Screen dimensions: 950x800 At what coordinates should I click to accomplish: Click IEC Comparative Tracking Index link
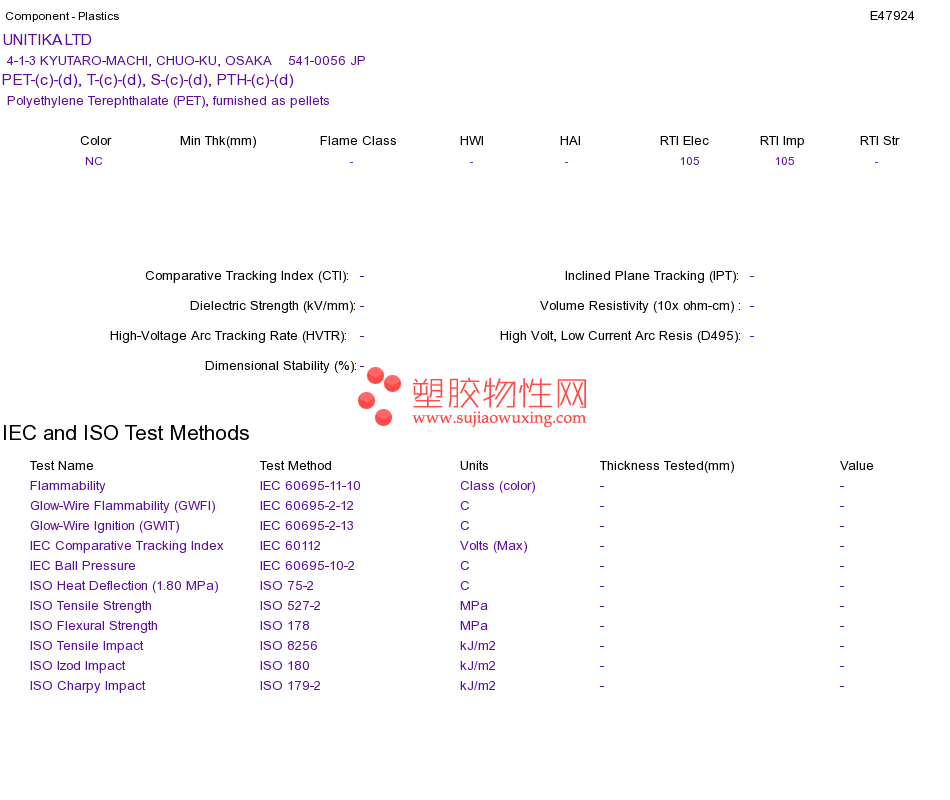pyautogui.click(x=127, y=546)
